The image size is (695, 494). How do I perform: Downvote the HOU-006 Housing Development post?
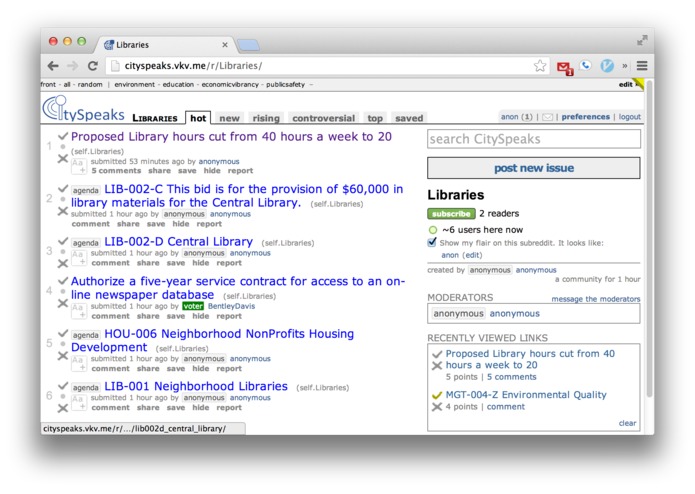[x=63, y=356]
